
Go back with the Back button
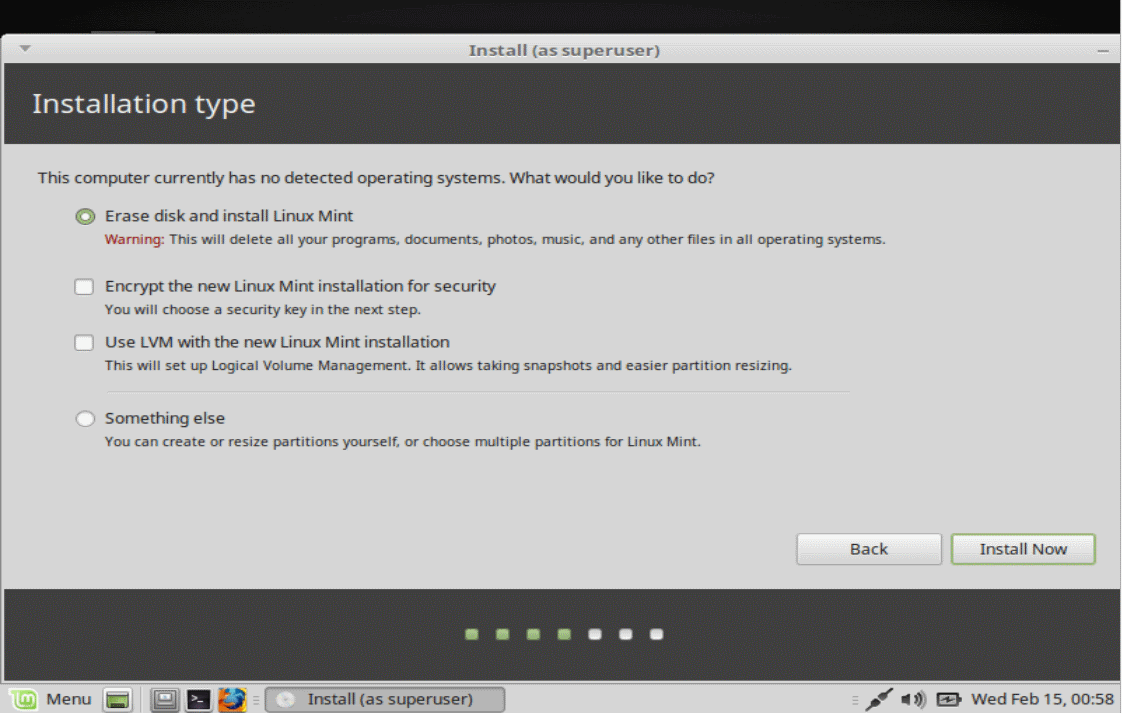869,549
